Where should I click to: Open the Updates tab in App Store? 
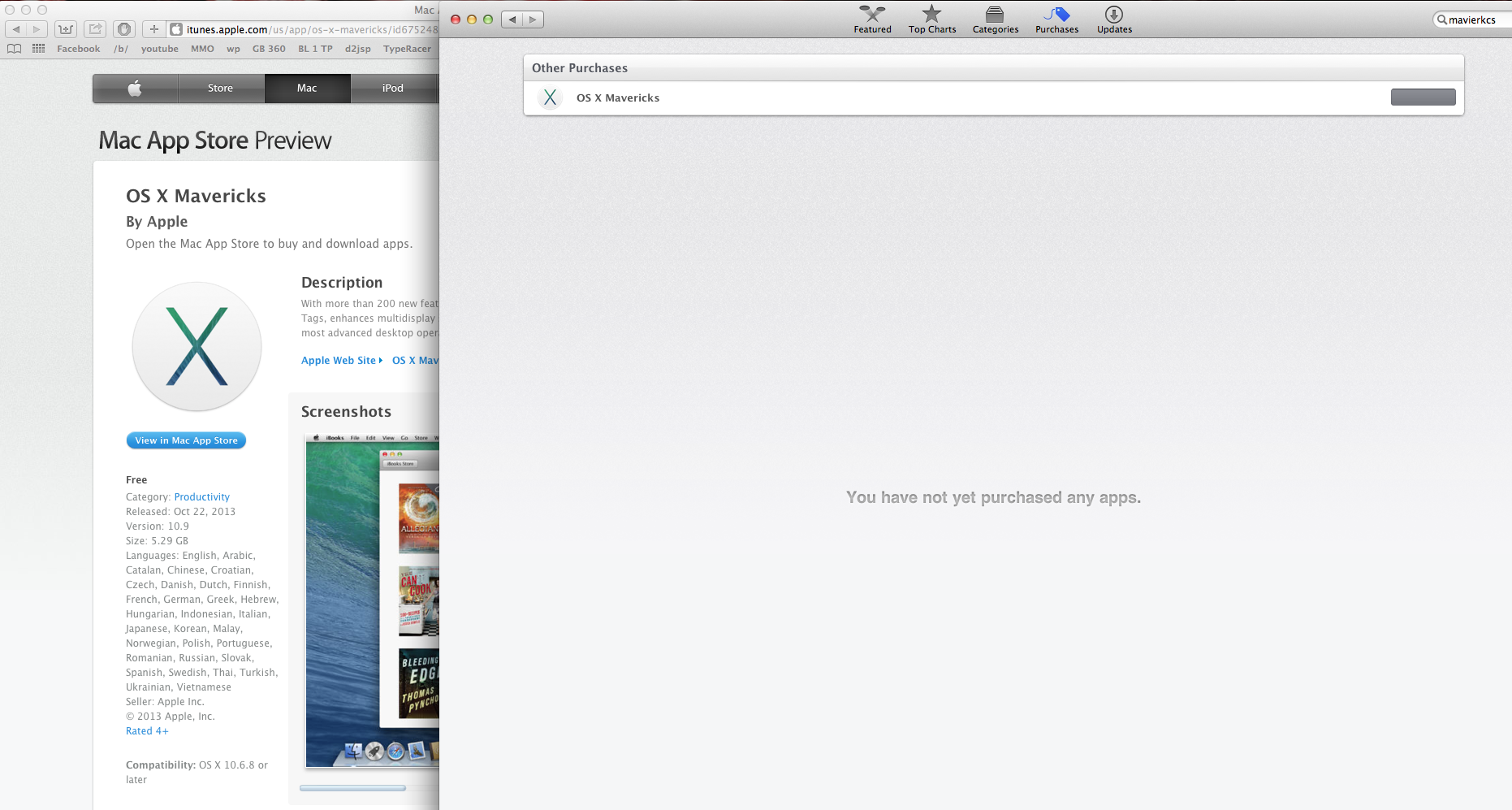[x=1114, y=19]
